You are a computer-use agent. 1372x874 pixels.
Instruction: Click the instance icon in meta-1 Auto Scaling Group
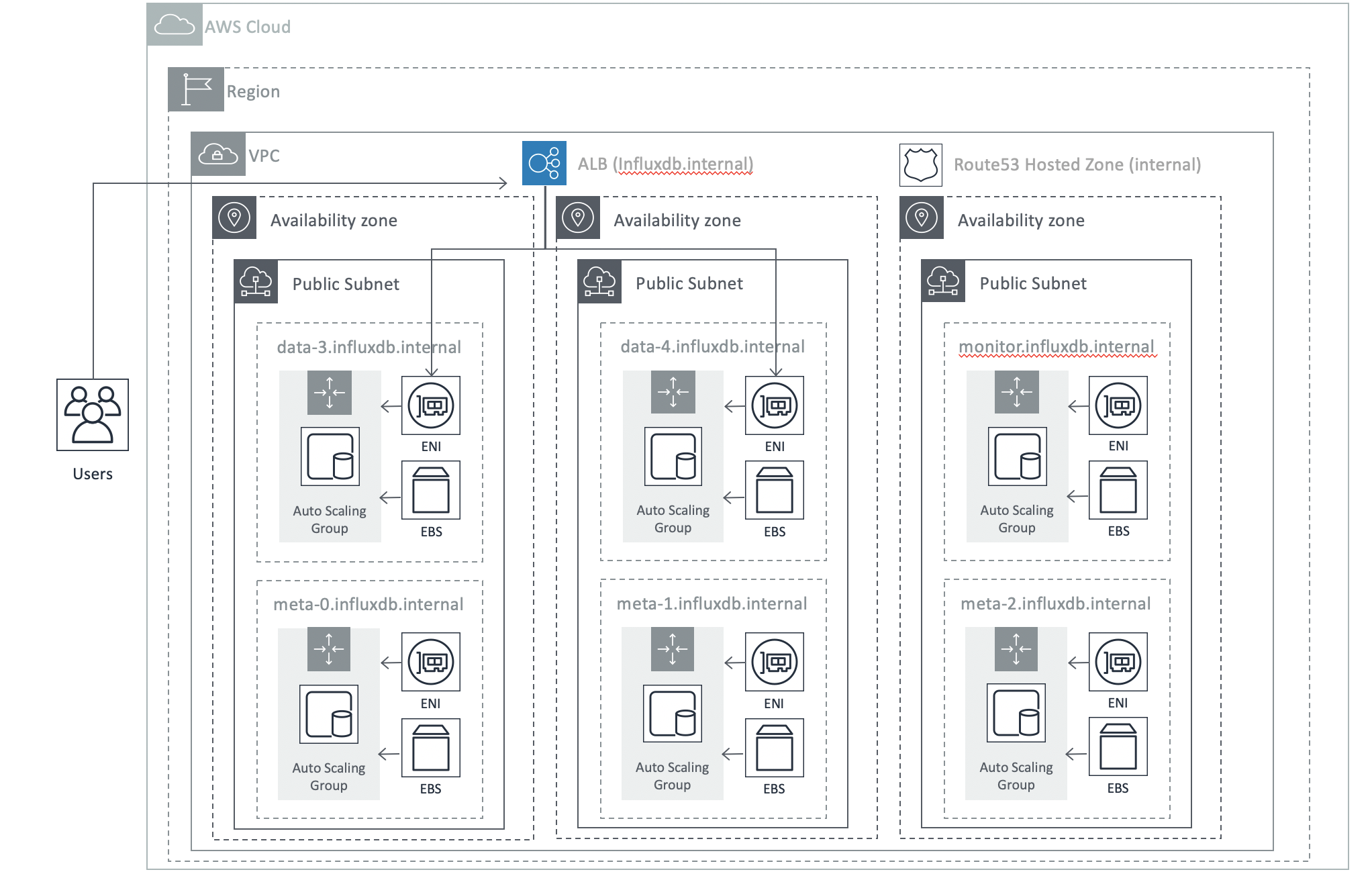pos(673,713)
